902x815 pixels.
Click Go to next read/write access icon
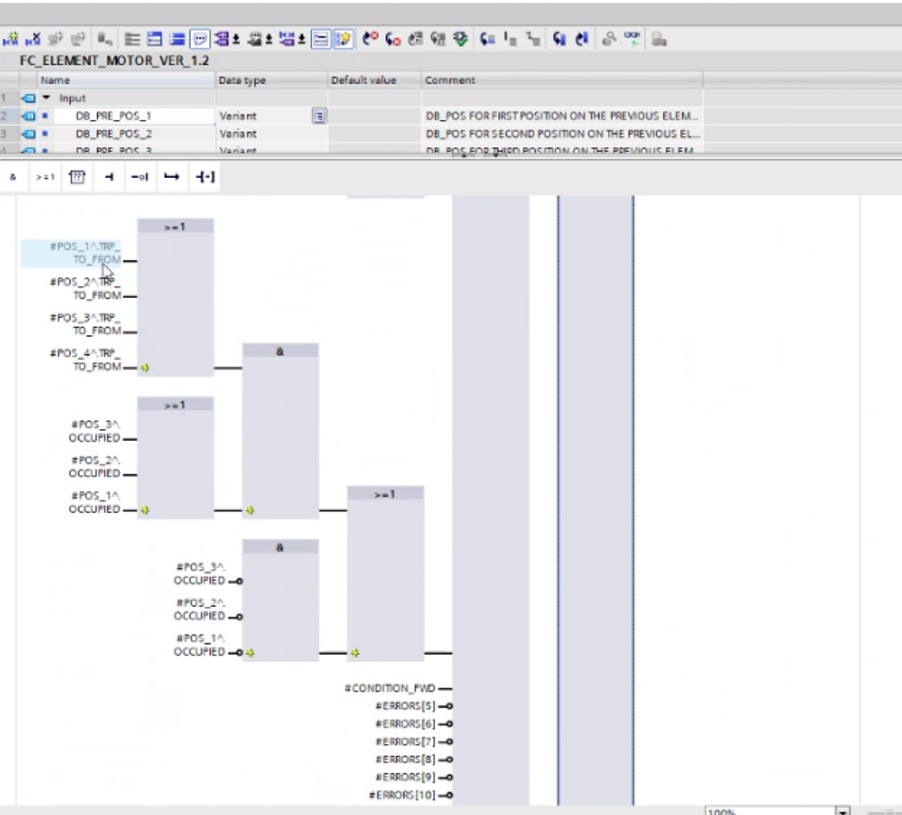click(x=488, y=39)
